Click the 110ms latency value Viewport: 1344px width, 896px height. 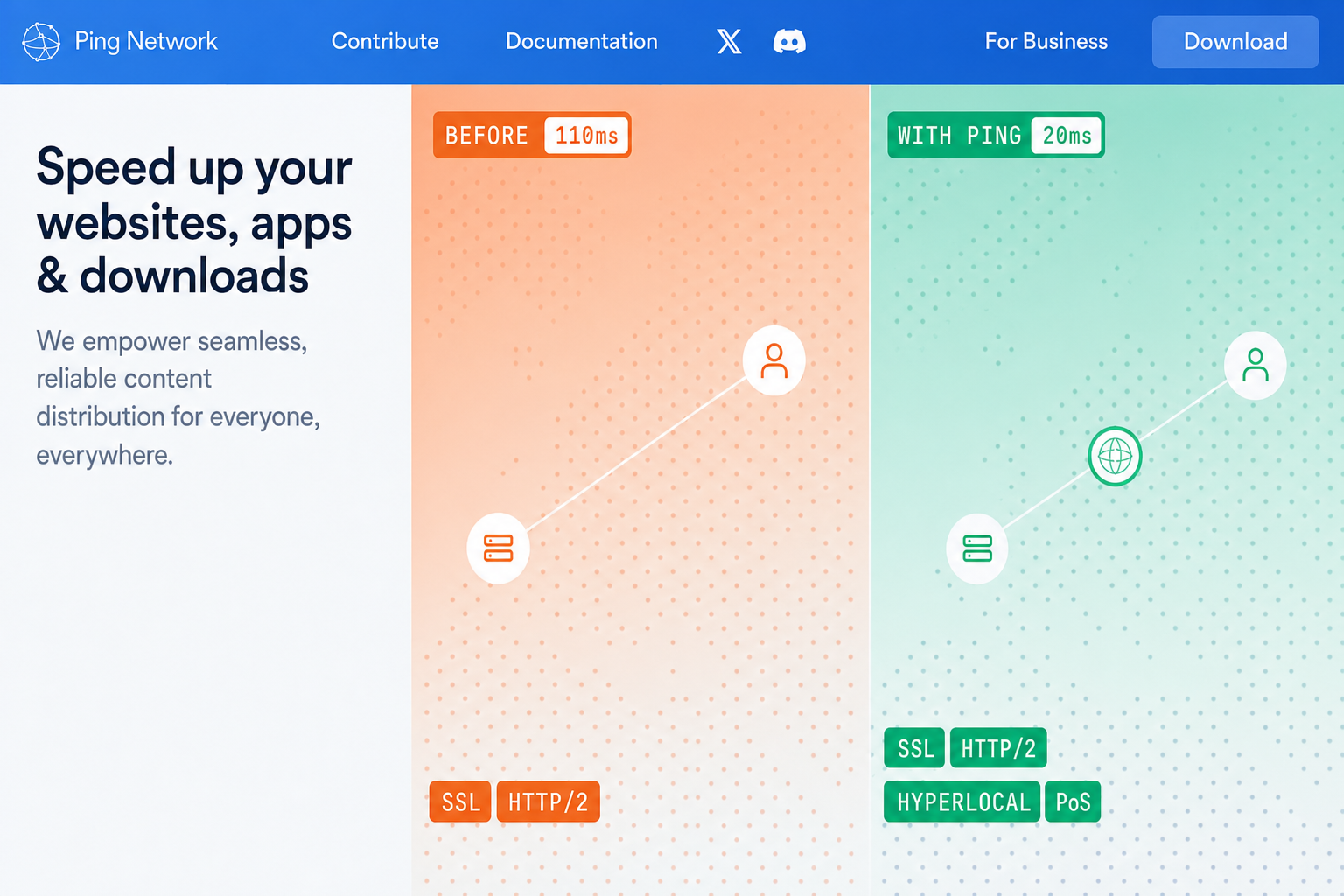coord(586,136)
